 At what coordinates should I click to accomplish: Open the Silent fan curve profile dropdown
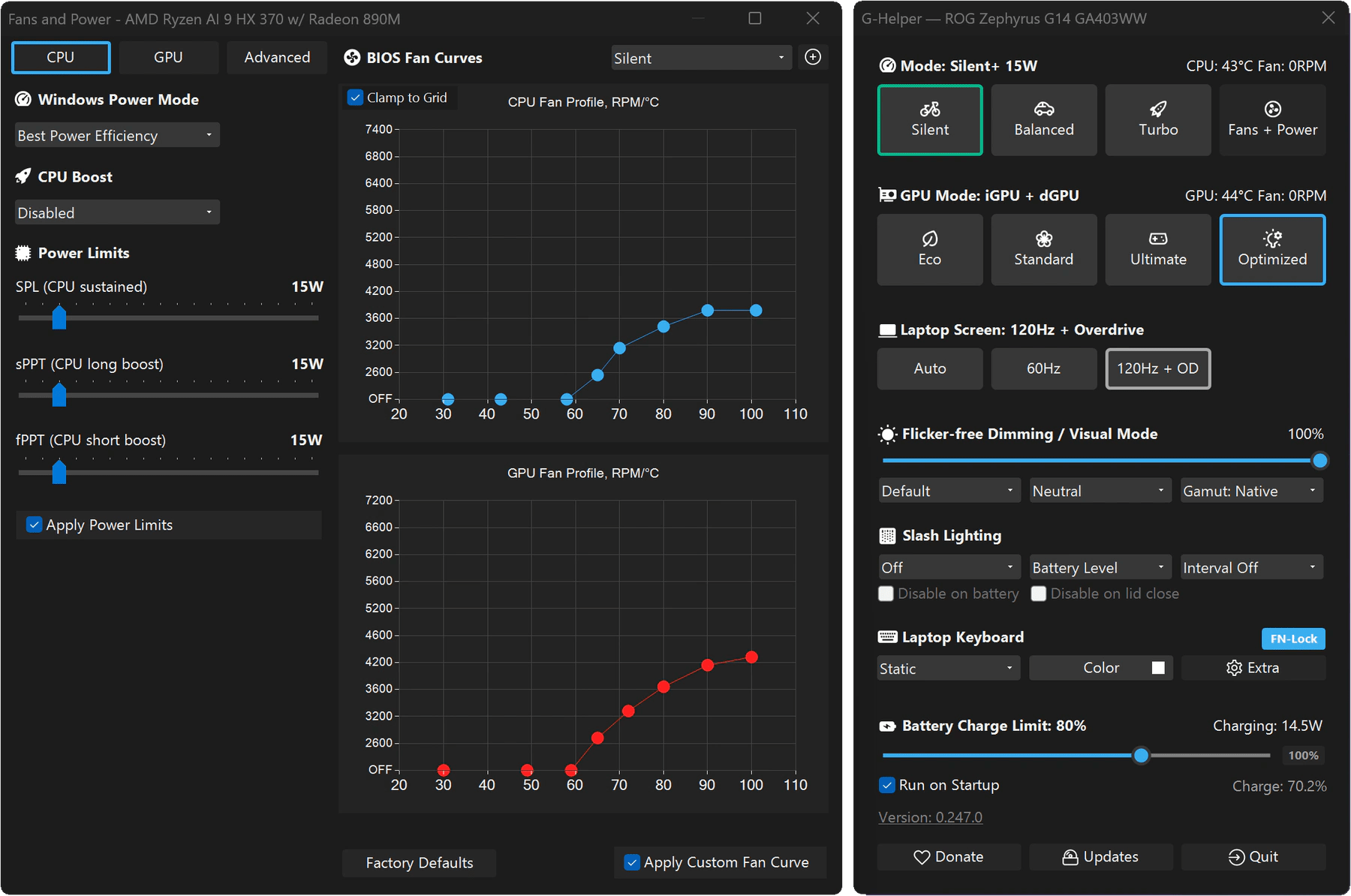701,58
